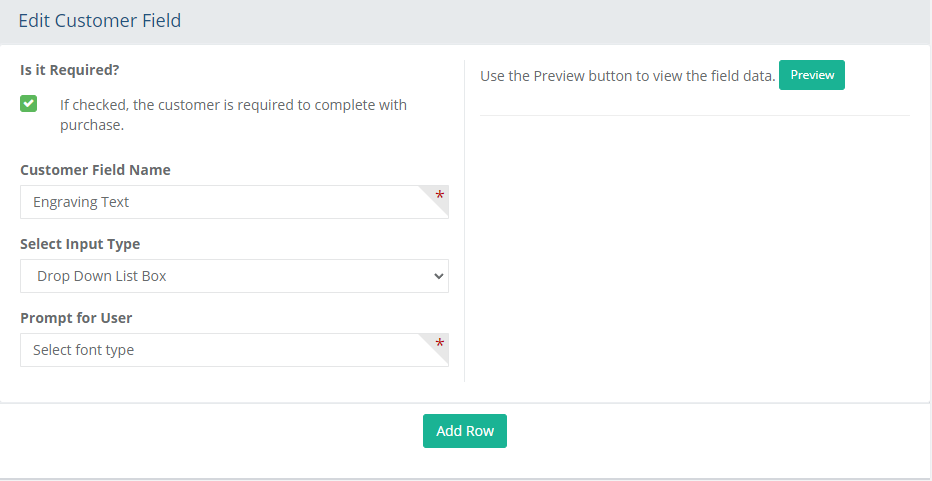Click the Customer Field Name label

pyautogui.click(x=95, y=170)
